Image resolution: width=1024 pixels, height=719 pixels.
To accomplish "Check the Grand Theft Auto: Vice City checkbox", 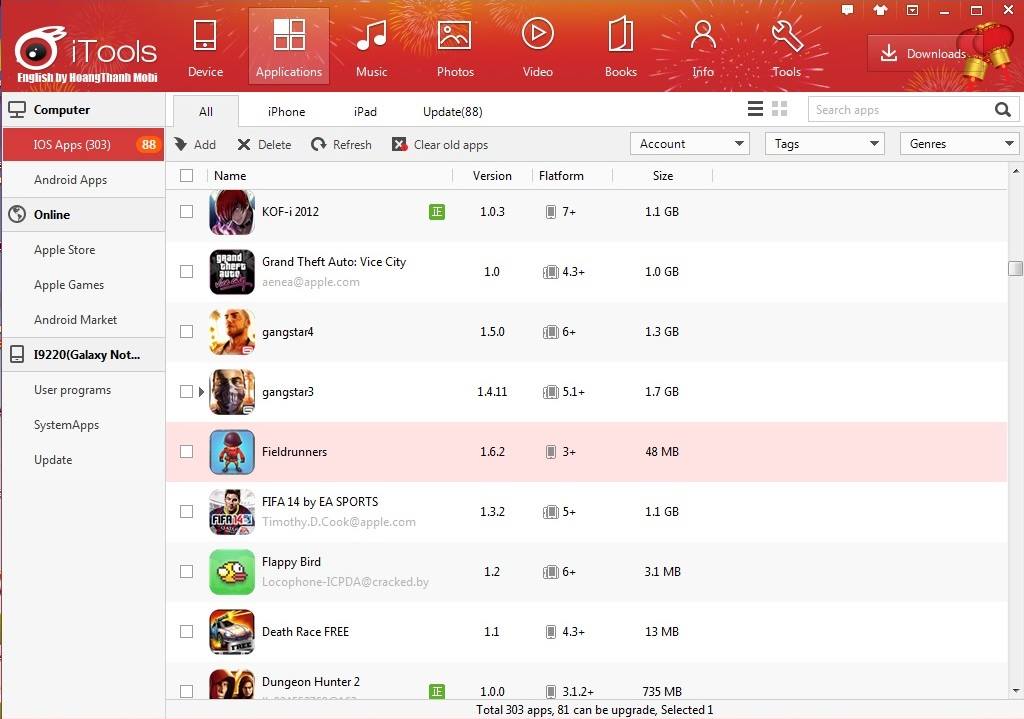I will click(186, 272).
